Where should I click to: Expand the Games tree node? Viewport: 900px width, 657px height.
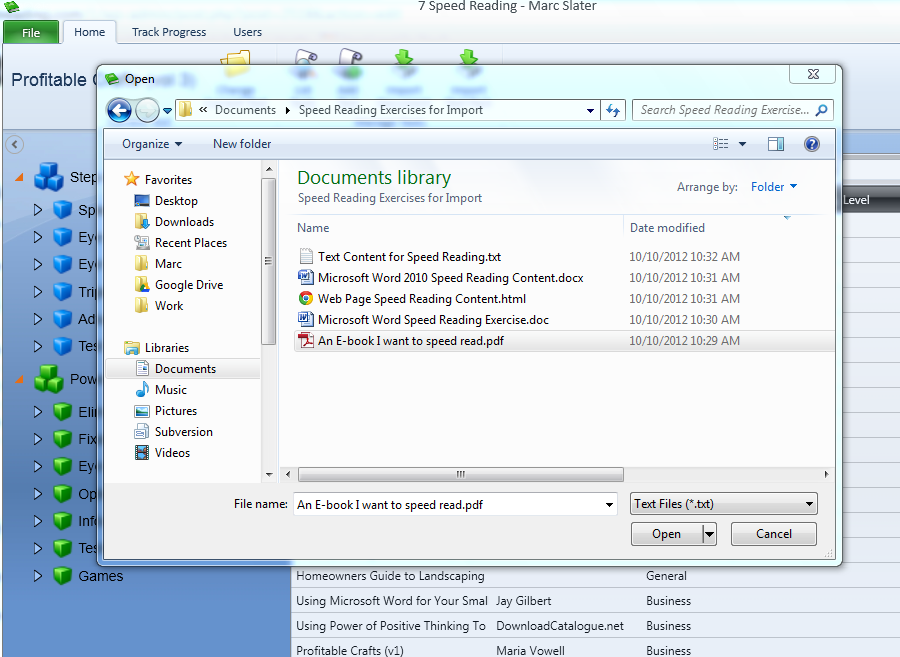38,576
